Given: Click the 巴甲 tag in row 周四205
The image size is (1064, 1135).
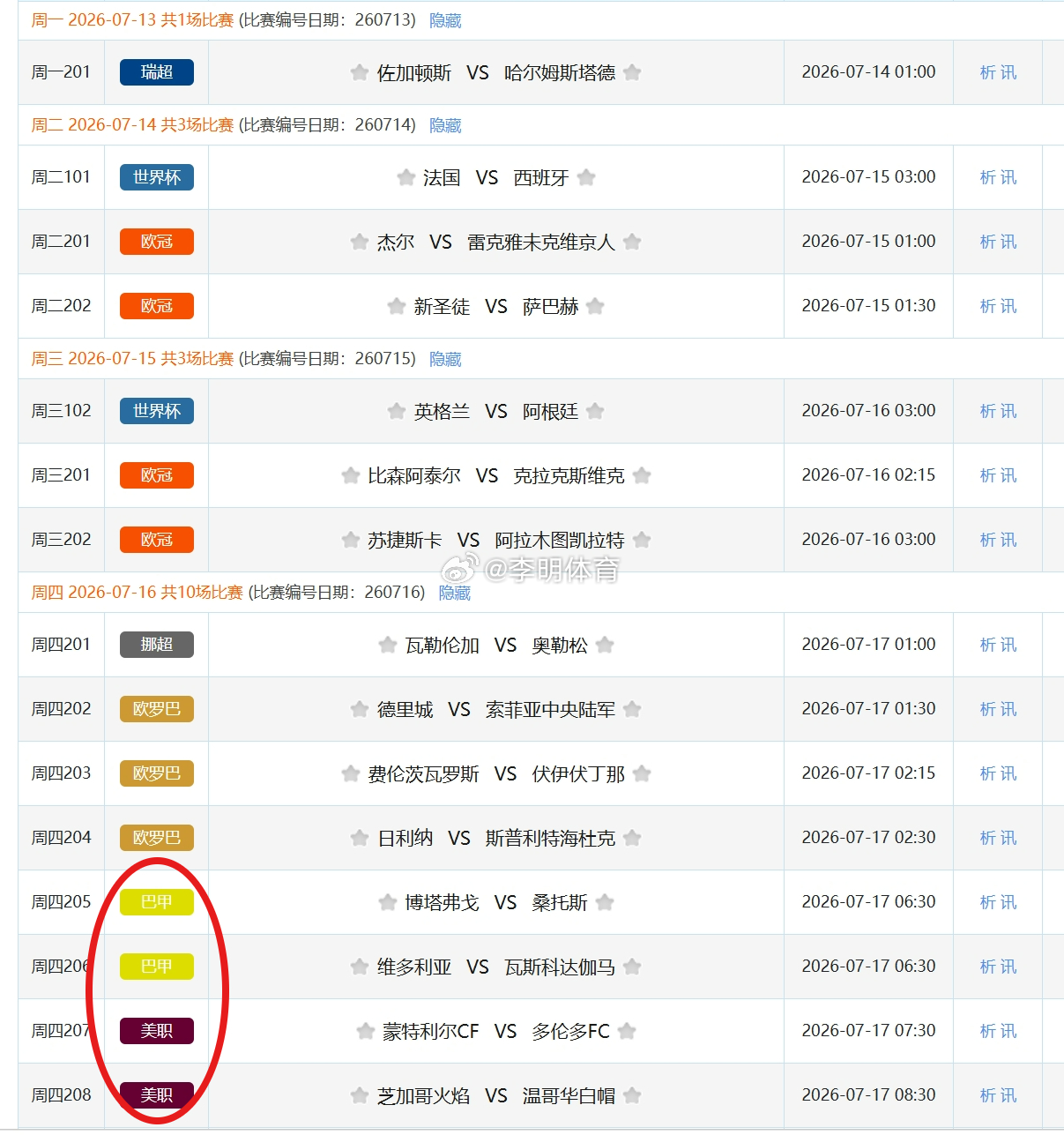Looking at the screenshot, I should (157, 902).
